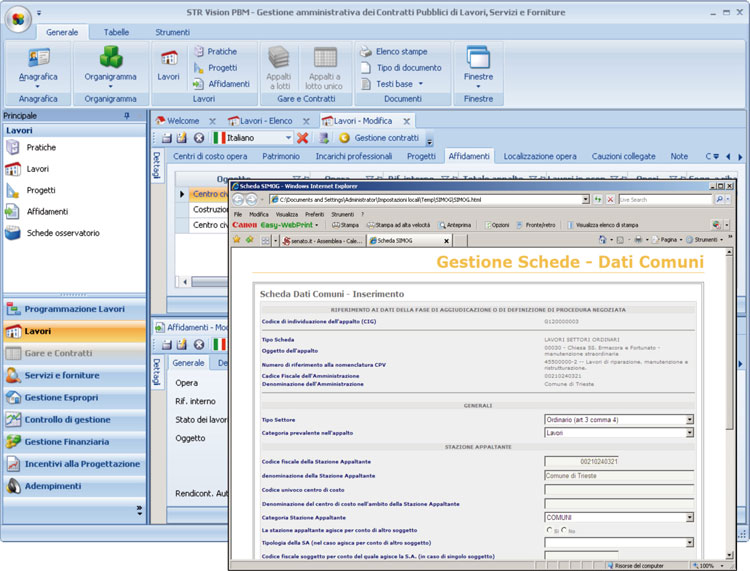Click the red X delete icon beside Italiano
Image resolution: width=750 pixels, height=571 pixels.
[x=303, y=137]
